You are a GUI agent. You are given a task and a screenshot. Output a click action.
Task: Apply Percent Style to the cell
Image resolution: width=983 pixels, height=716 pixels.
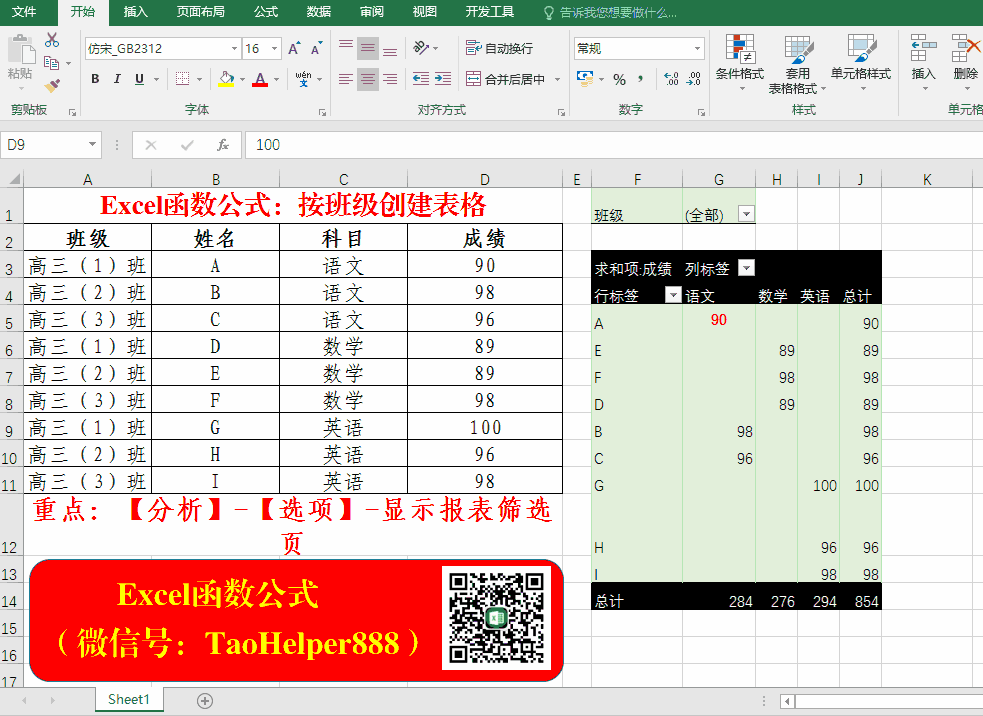(x=619, y=80)
